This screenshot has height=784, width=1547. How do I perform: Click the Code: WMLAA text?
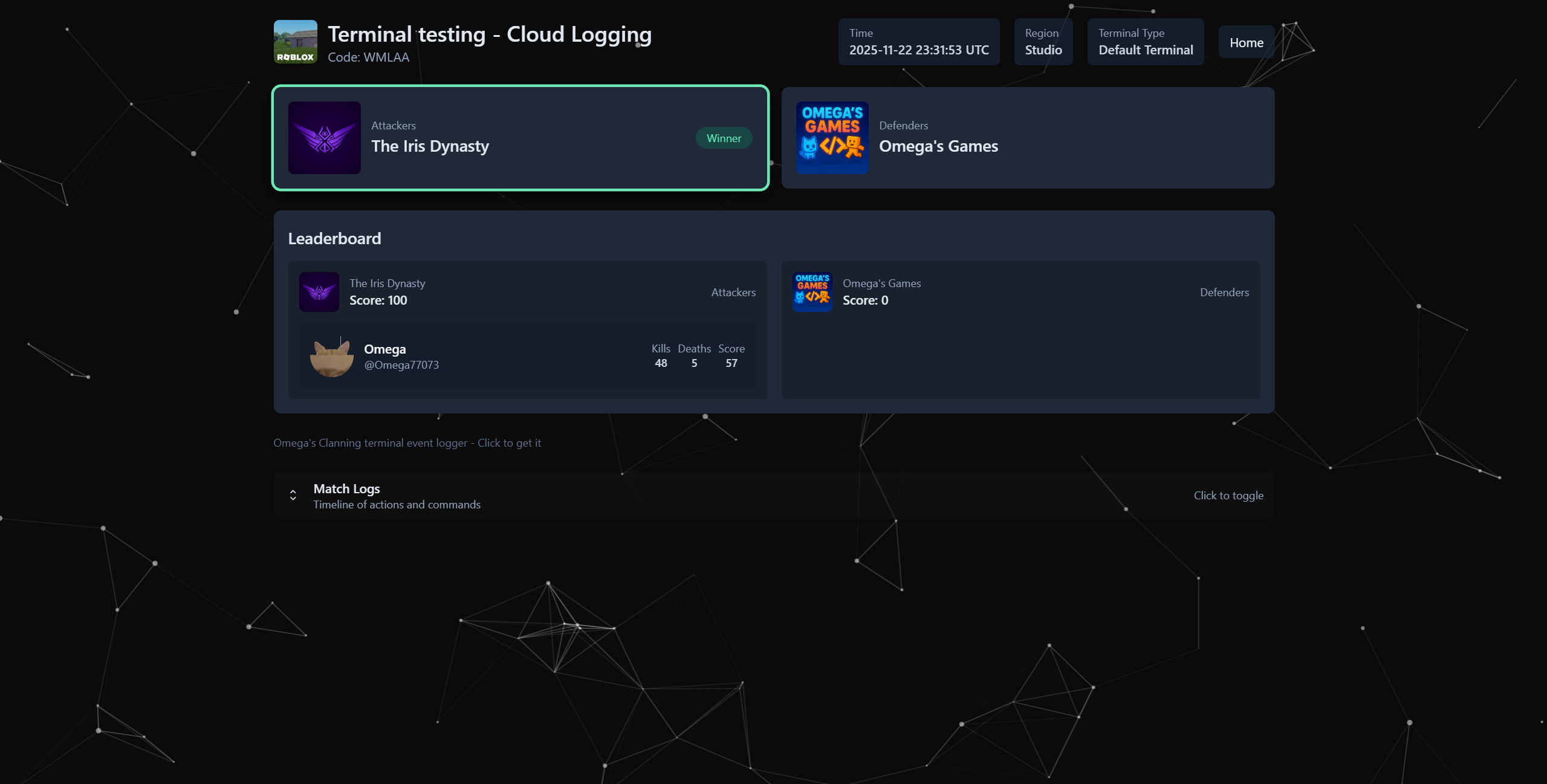pos(368,57)
